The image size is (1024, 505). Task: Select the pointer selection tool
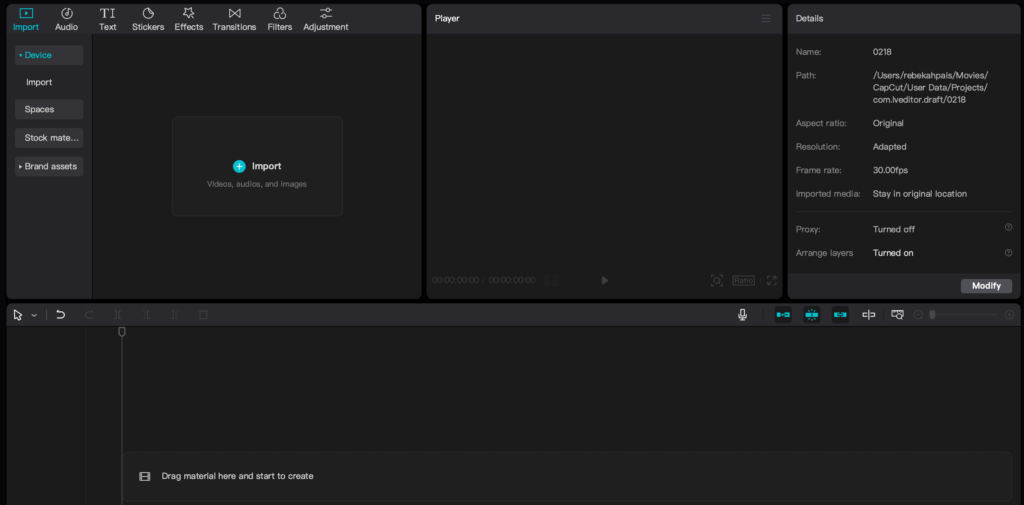click(18, 315)
